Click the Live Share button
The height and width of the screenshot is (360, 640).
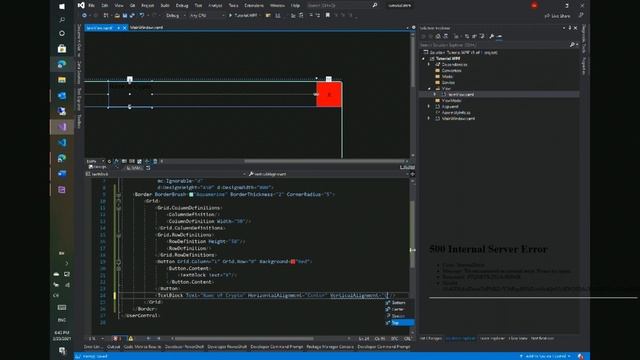pyautogui.click(x=558, y=16)
